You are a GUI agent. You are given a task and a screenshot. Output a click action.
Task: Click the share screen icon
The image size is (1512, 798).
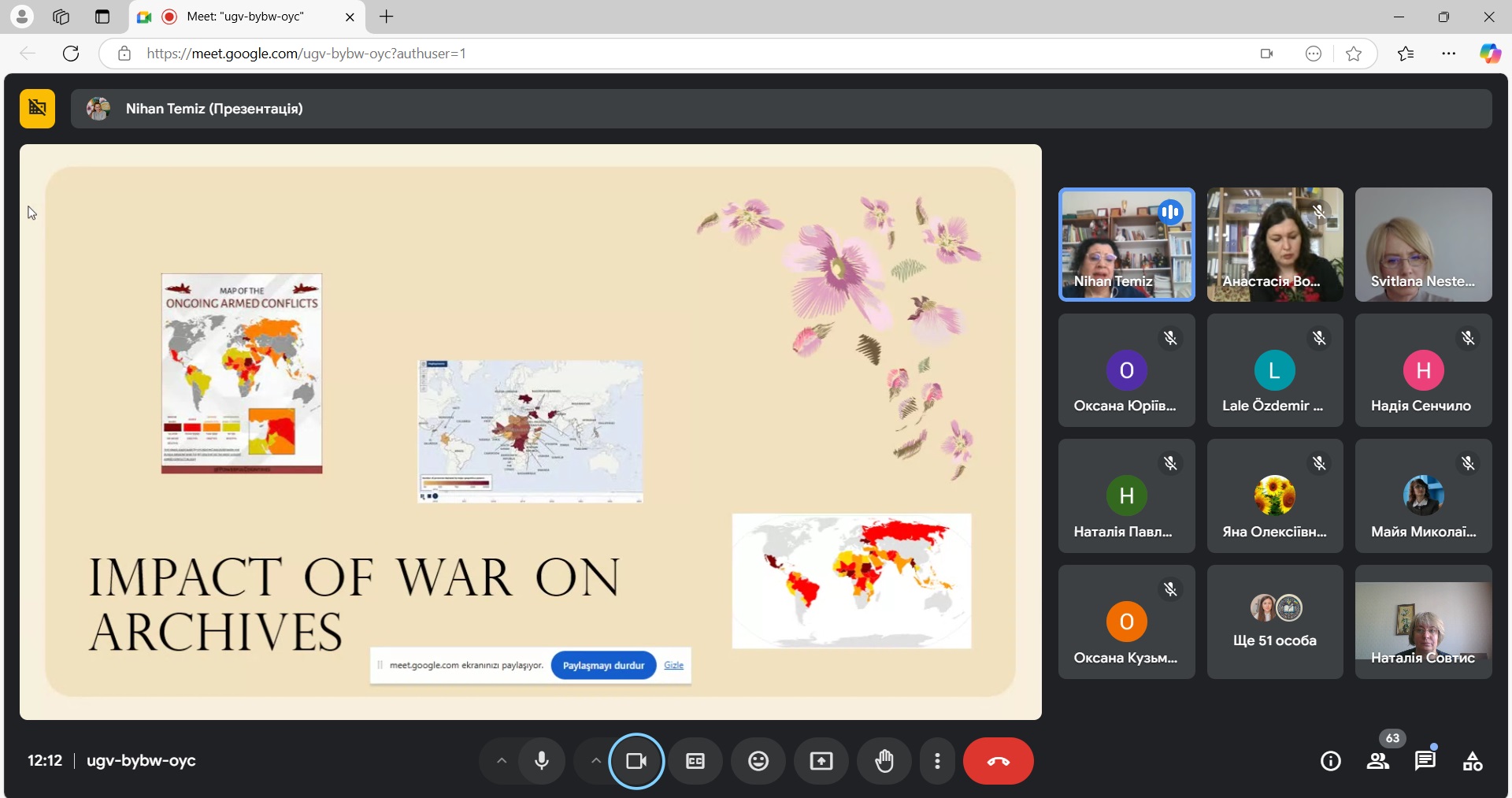tap(821, 761)
